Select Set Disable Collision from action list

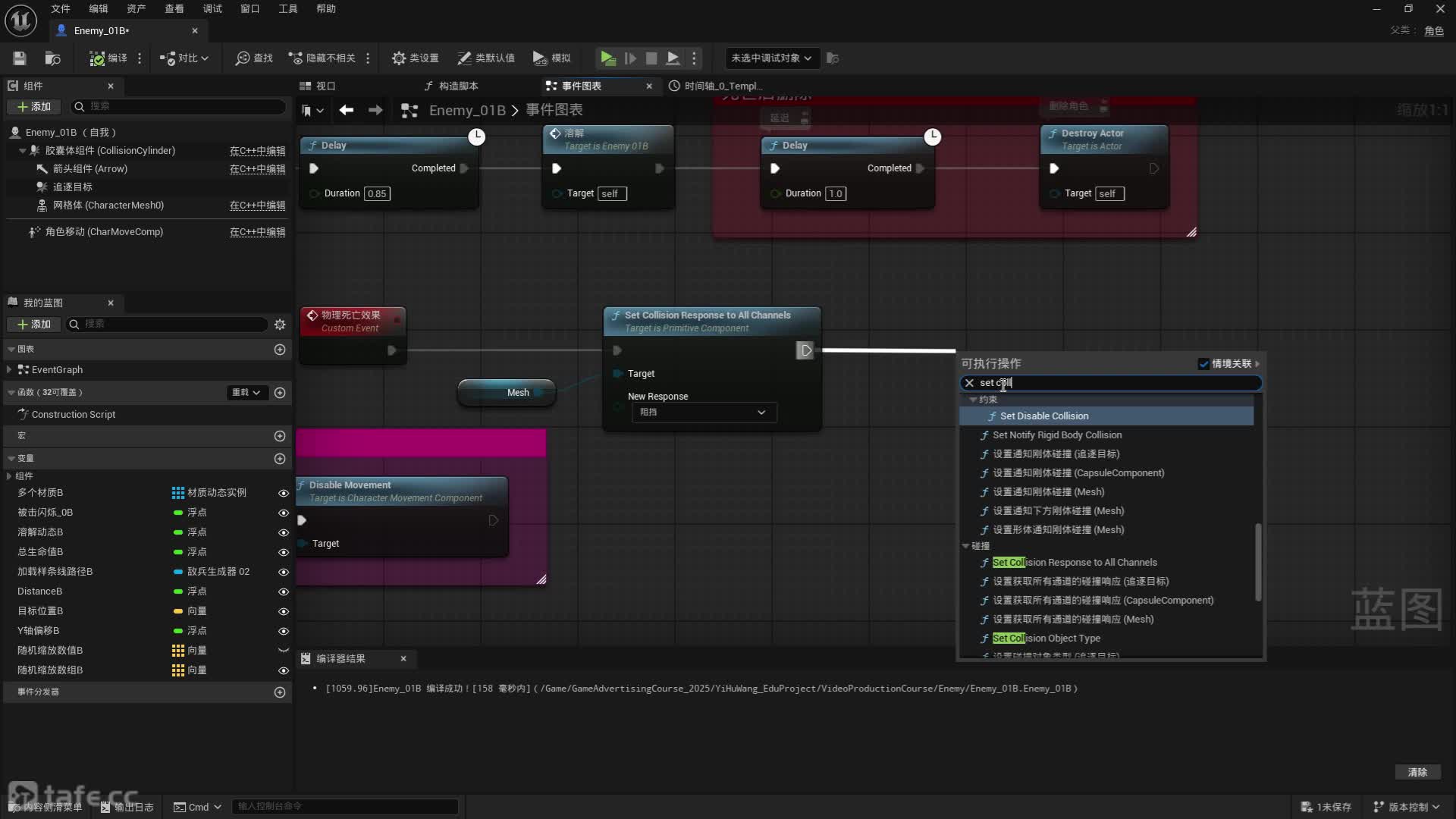1044,416
